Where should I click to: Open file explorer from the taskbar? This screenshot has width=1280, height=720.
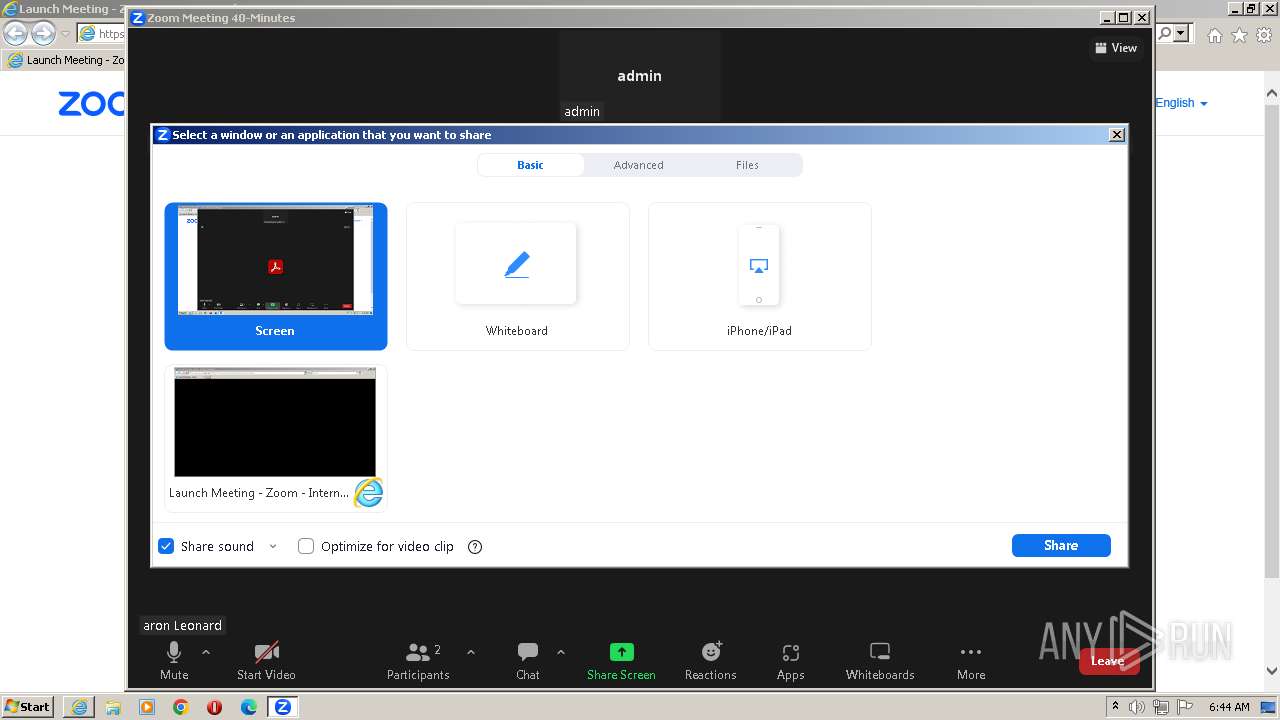pos(113,707)
